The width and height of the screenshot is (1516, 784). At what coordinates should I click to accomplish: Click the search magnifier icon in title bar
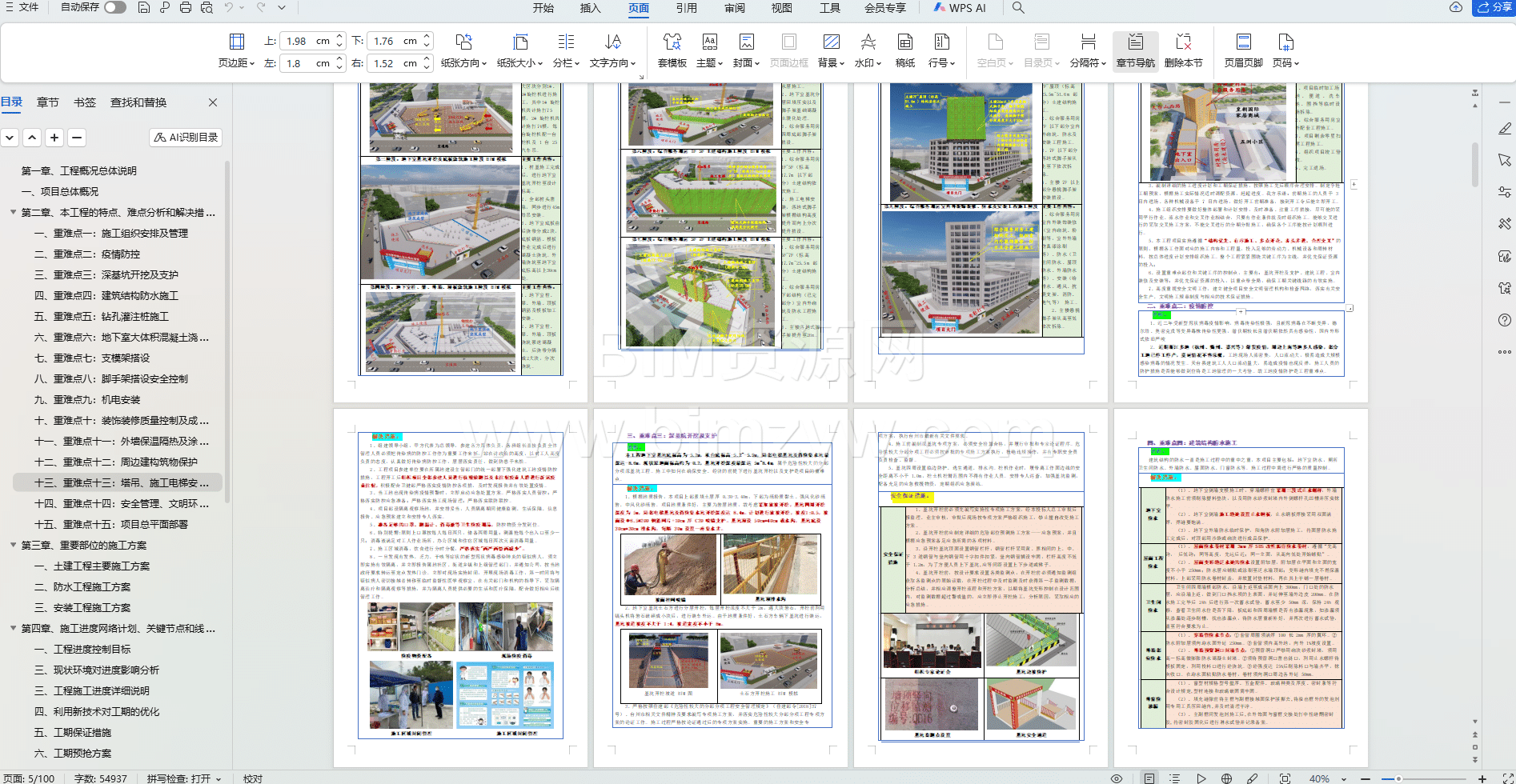[1018, 8]
